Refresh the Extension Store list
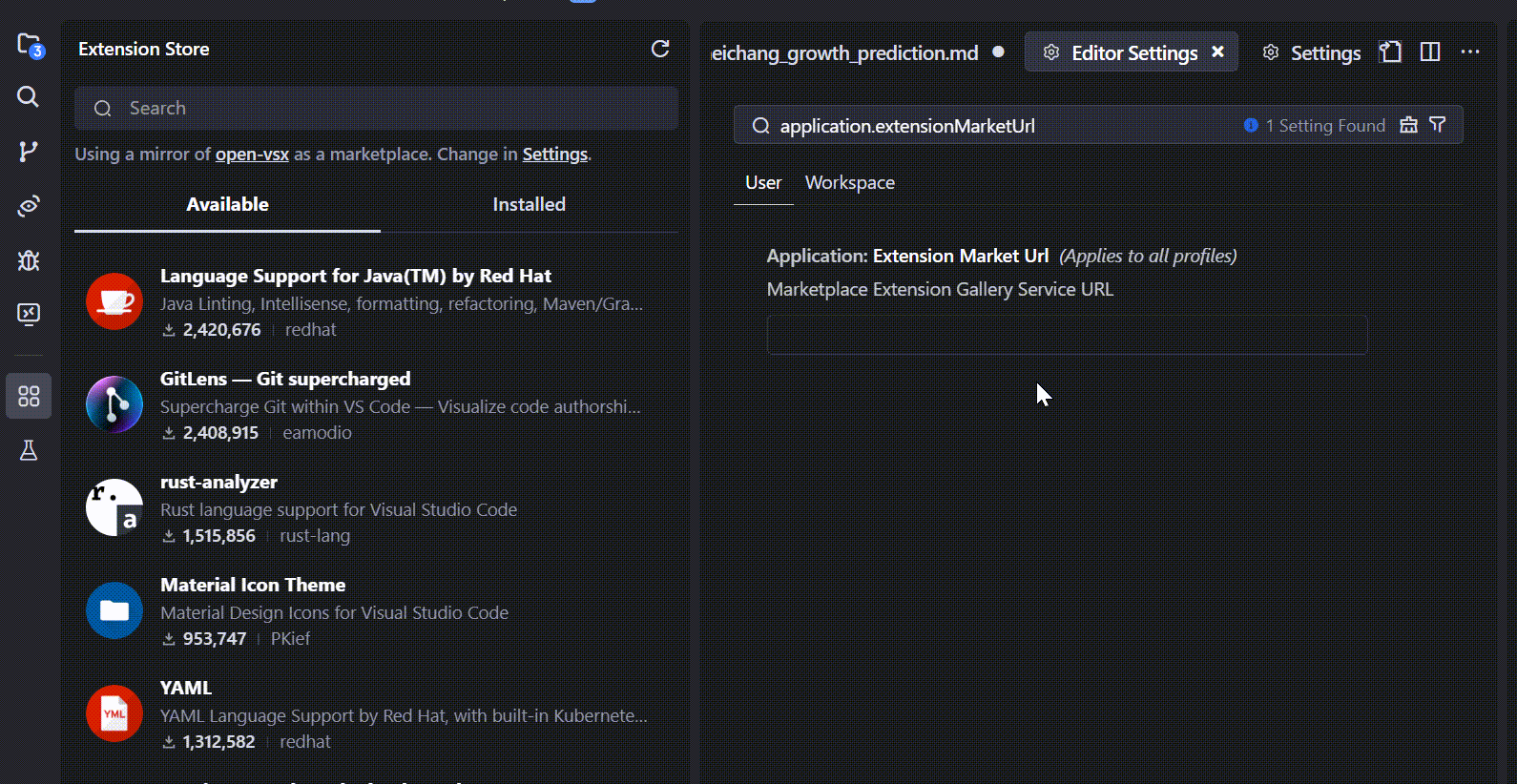1517x784 pixels. 660,49
